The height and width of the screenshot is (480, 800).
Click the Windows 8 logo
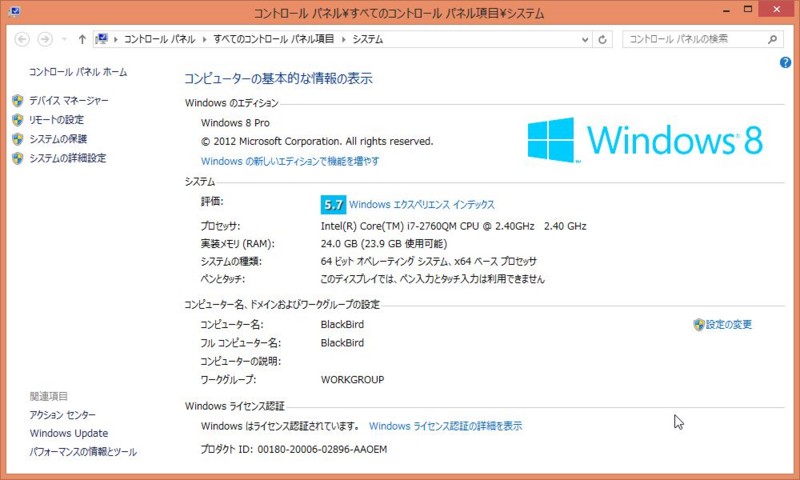[x=645, y=140]
